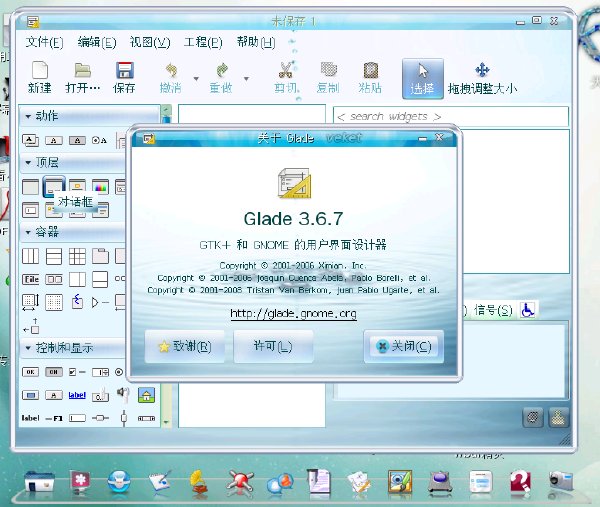Select the Image widget house icon
Image resolution: width=600 pixels, height=507 pixels.
146,395
